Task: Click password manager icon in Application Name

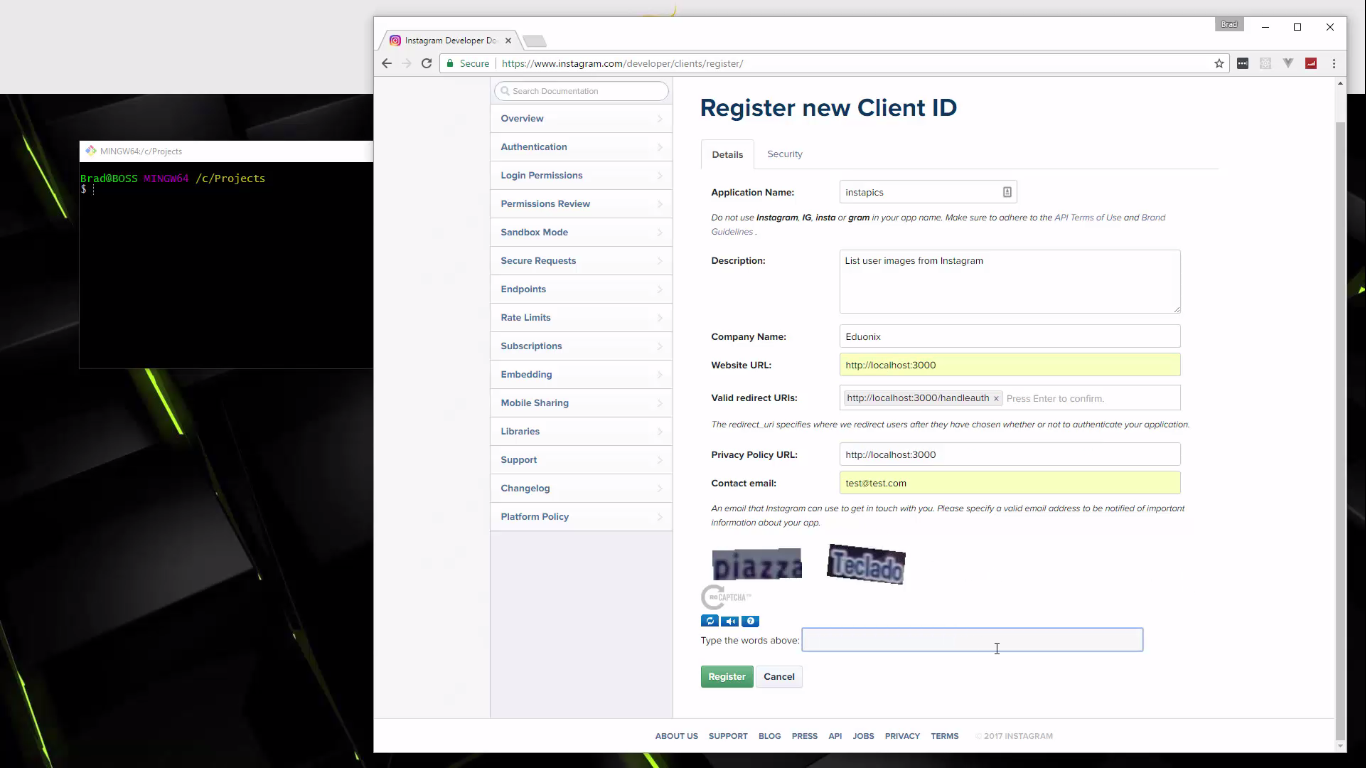Action: tap(1007, 192)
